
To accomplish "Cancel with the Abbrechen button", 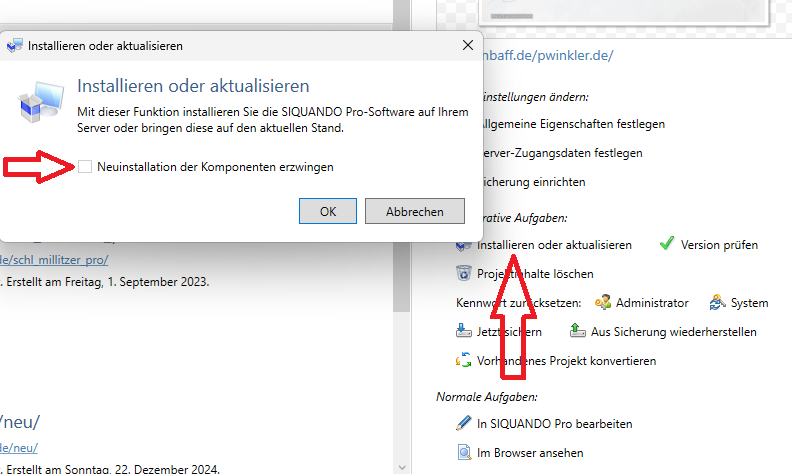I will tap(415, 211).
